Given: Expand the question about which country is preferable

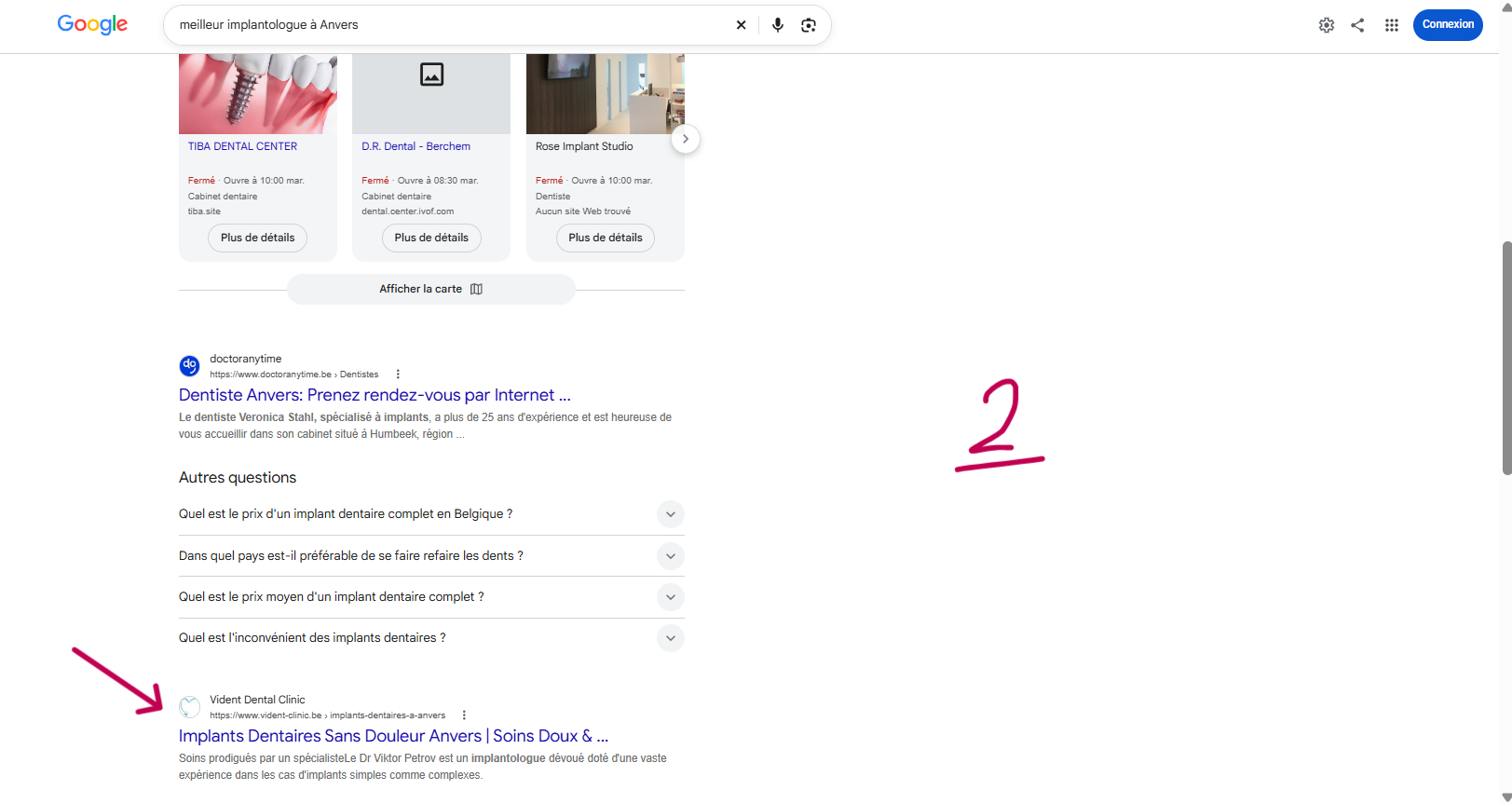Looking at the screenshot, I should pos(431,556).
